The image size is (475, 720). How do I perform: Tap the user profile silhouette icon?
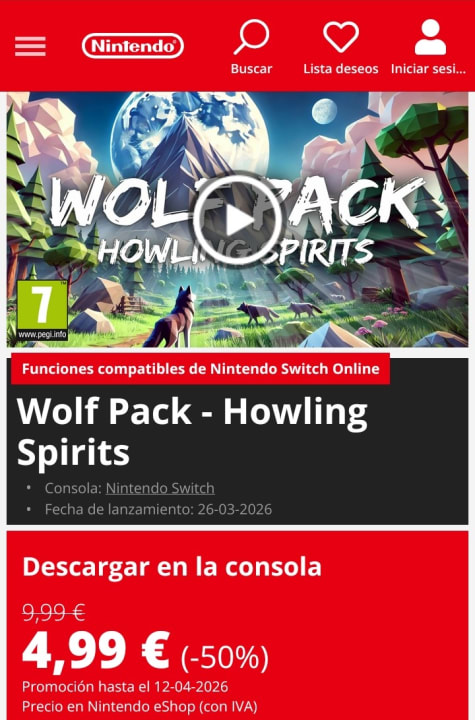point(430,37)
